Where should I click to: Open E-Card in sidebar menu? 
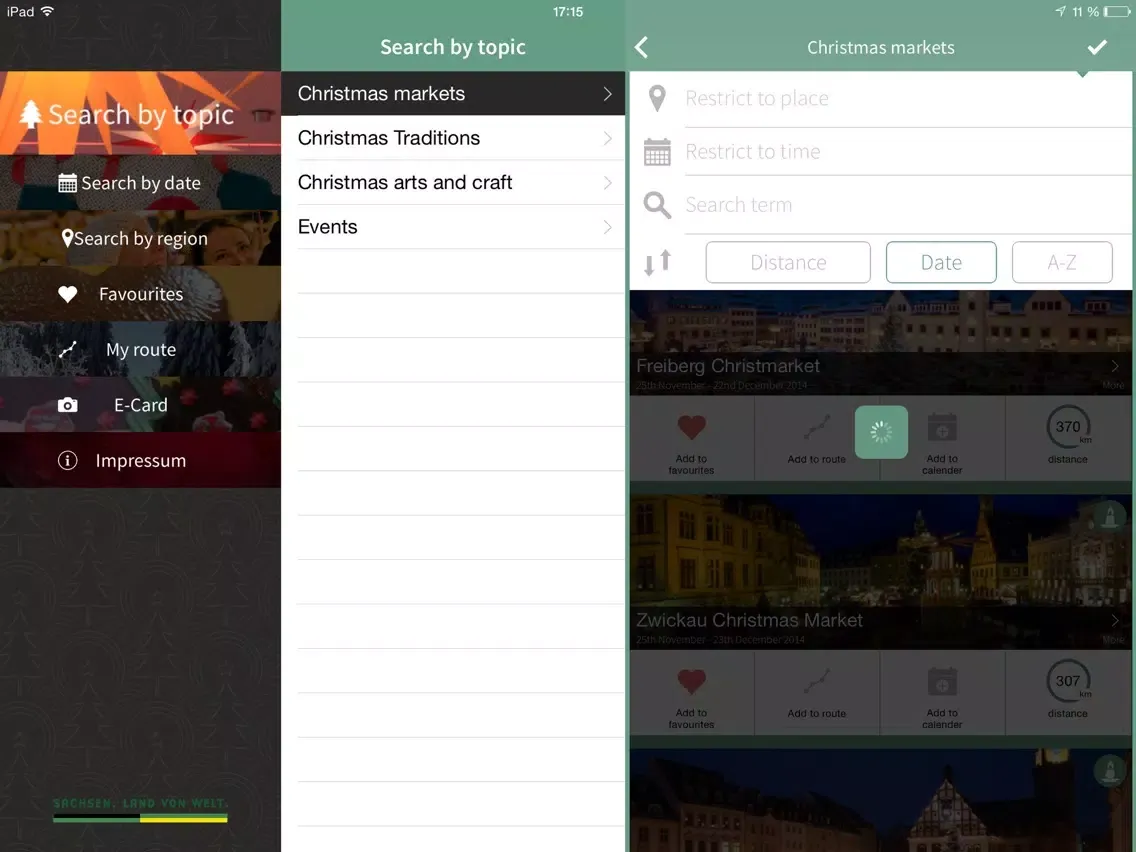pyautogui.click(x=141, y=405)
